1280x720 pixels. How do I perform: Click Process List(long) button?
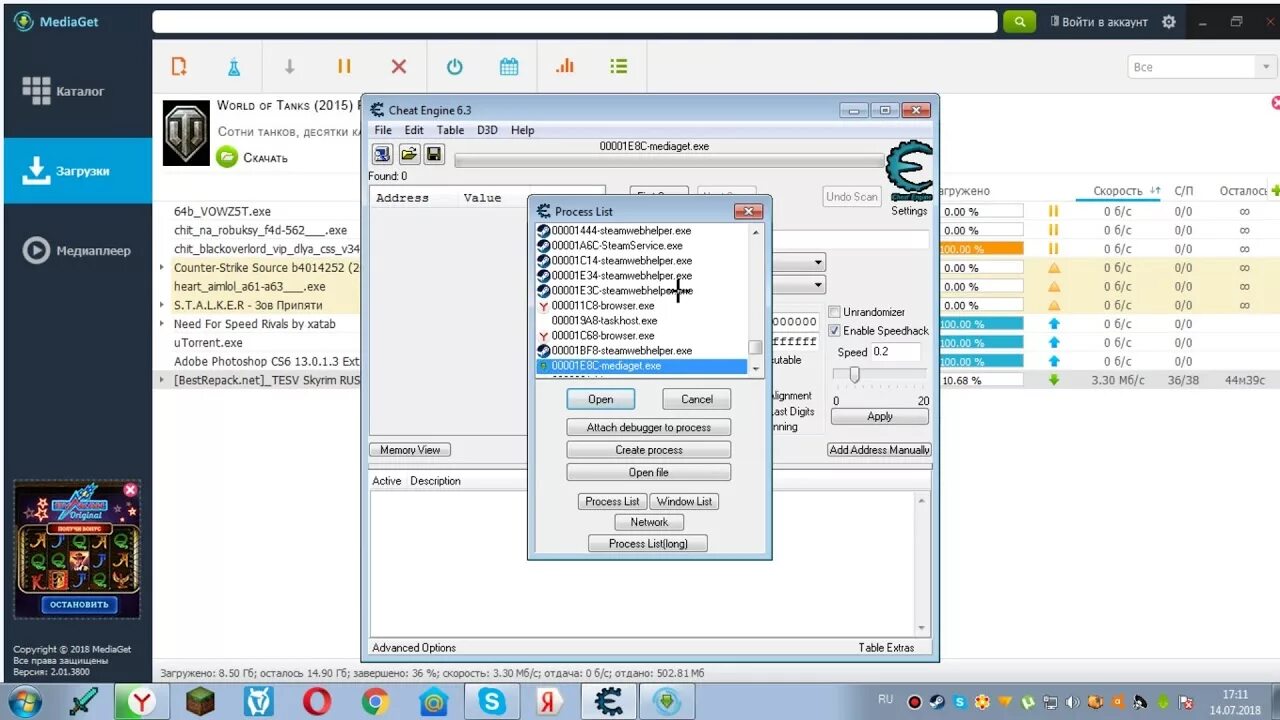tap(649, 543)
